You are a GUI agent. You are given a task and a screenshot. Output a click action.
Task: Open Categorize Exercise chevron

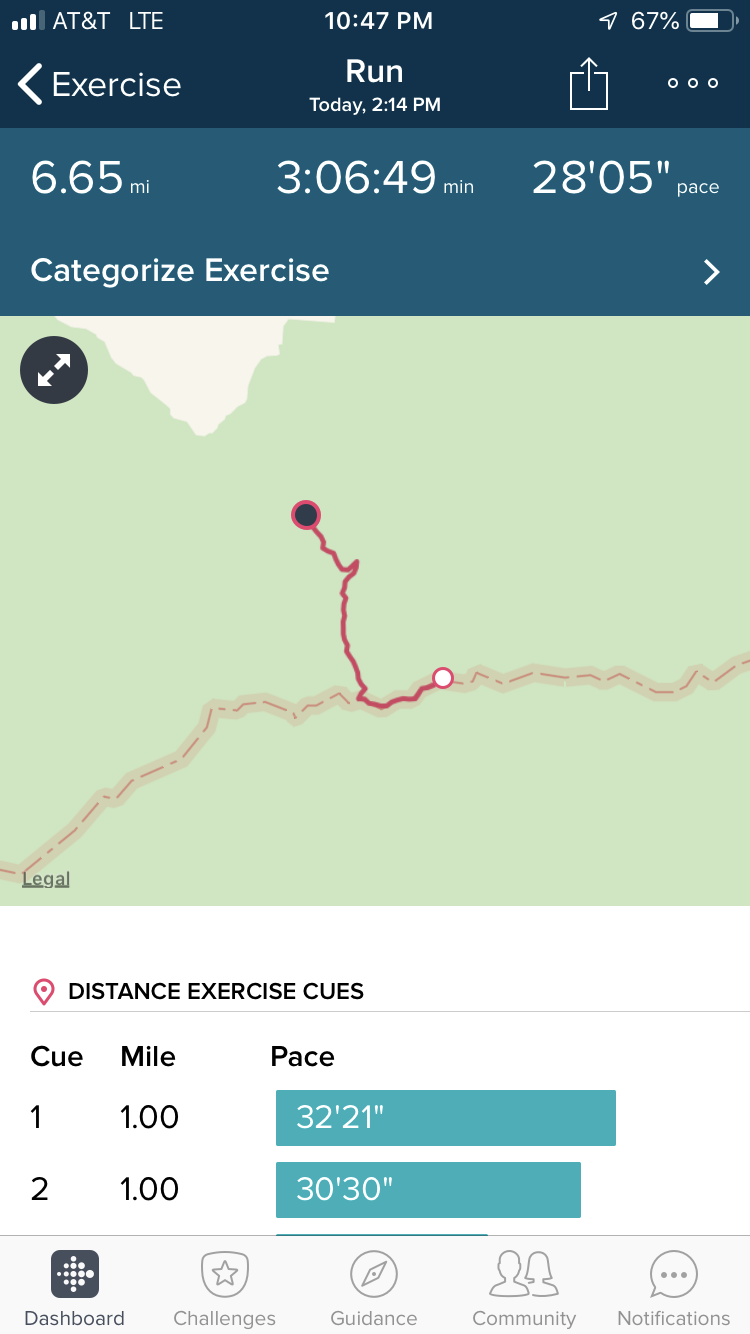point(711,272)
